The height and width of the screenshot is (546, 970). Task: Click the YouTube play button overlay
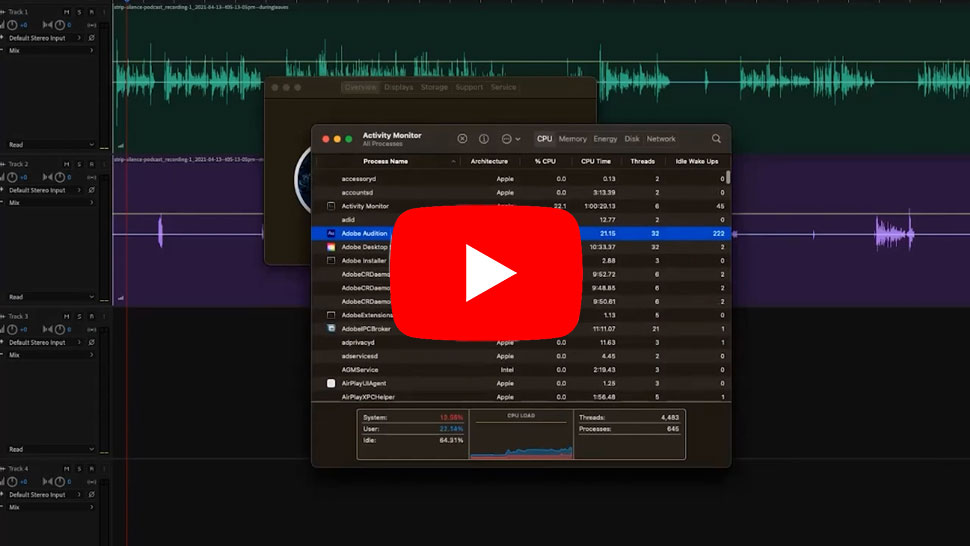point(484,273)
